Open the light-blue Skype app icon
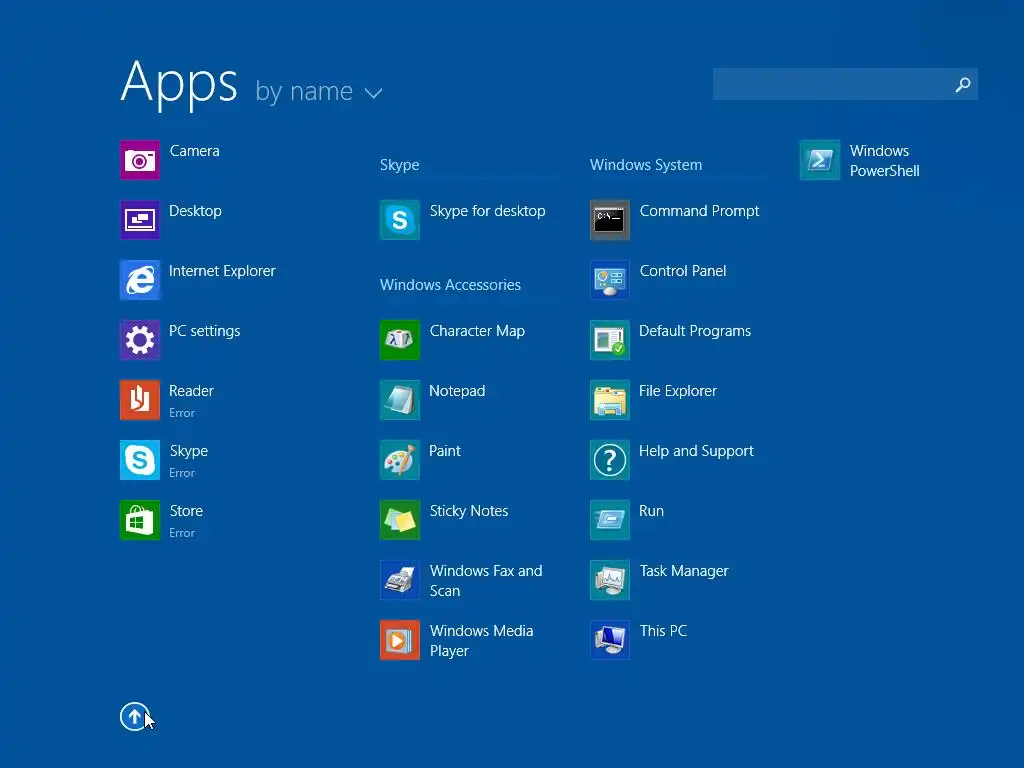Image resolution: width=1024 pixels, height=768 pixels. click(140, 460)
